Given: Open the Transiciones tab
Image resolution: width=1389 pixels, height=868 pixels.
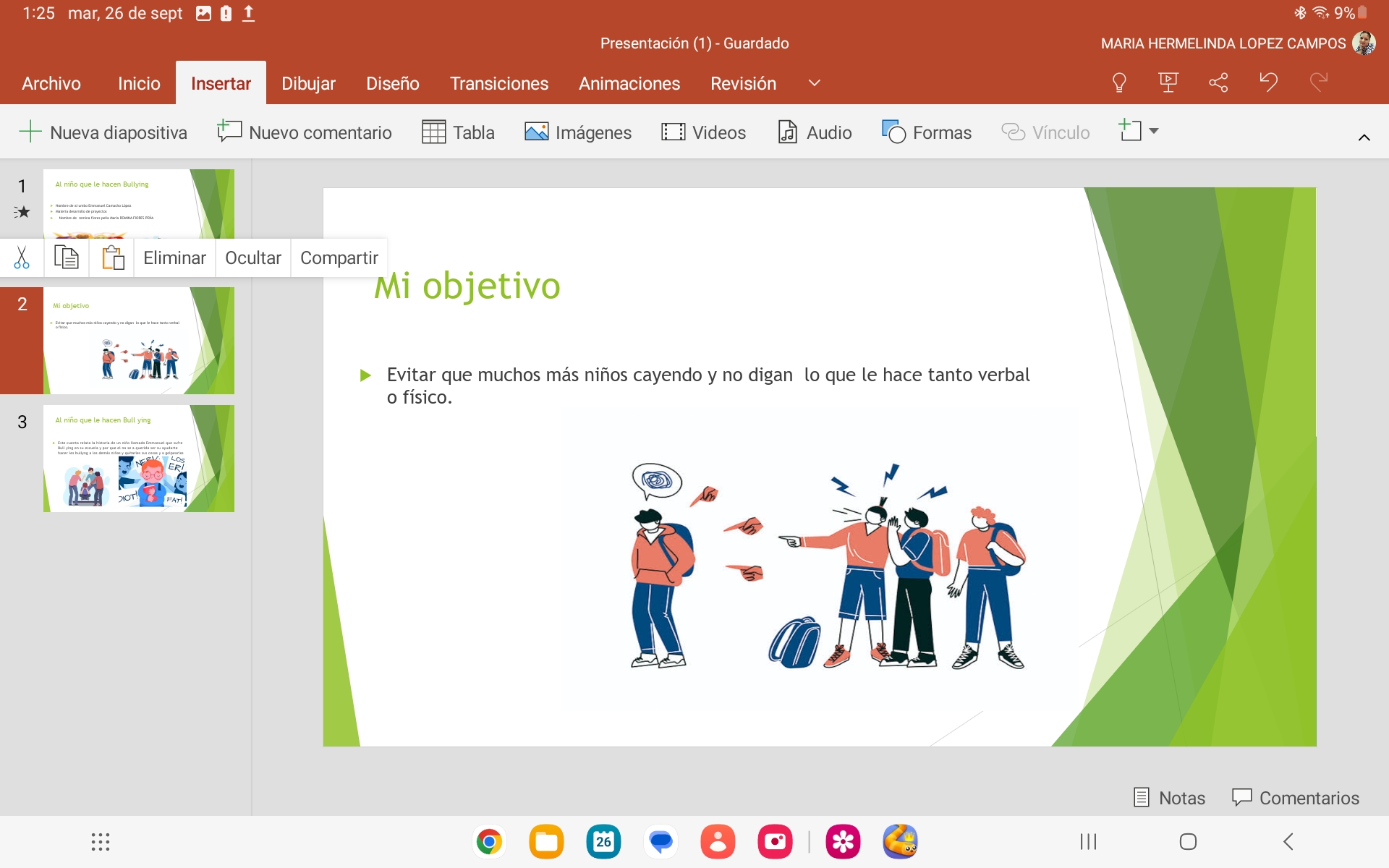Looking at the screenshot, I should 498,83.
